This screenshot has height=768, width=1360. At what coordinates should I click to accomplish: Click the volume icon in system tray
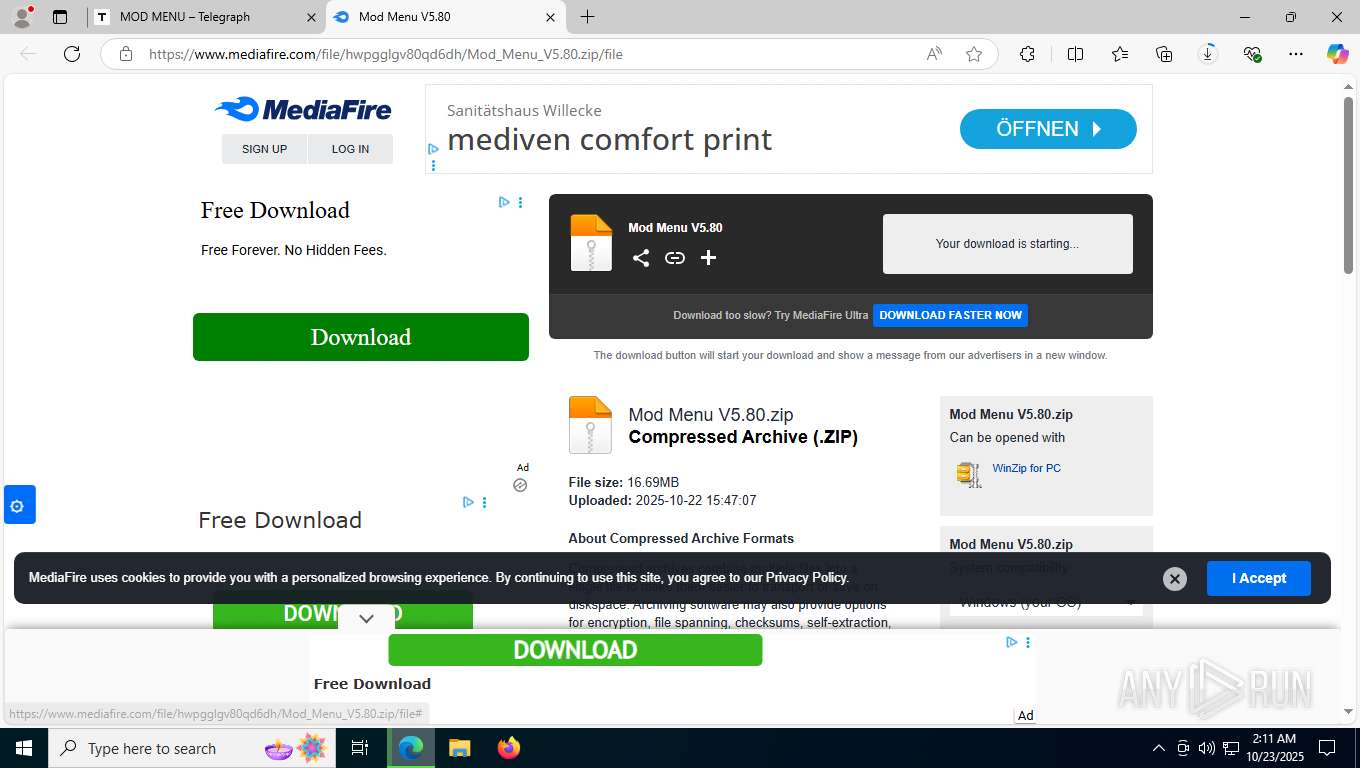1207,748
